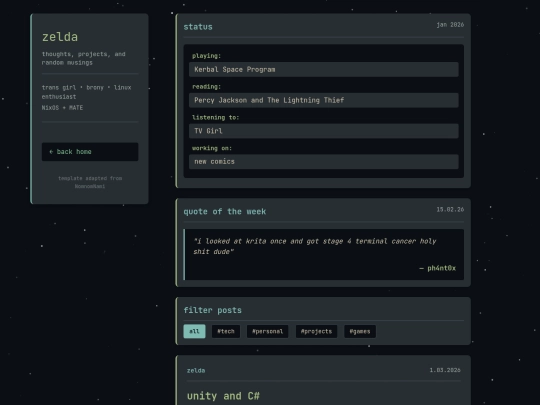
Task: Select the all filter tag
Action: tap(194, 331)
